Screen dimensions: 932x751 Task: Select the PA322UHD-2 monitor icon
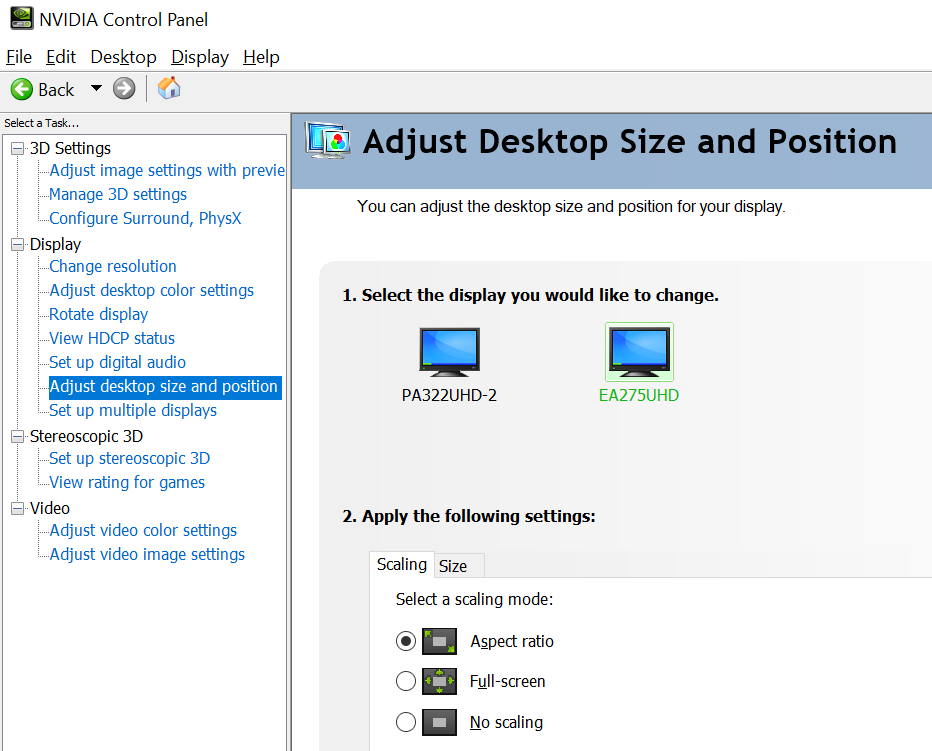click(x=449, y=352)
